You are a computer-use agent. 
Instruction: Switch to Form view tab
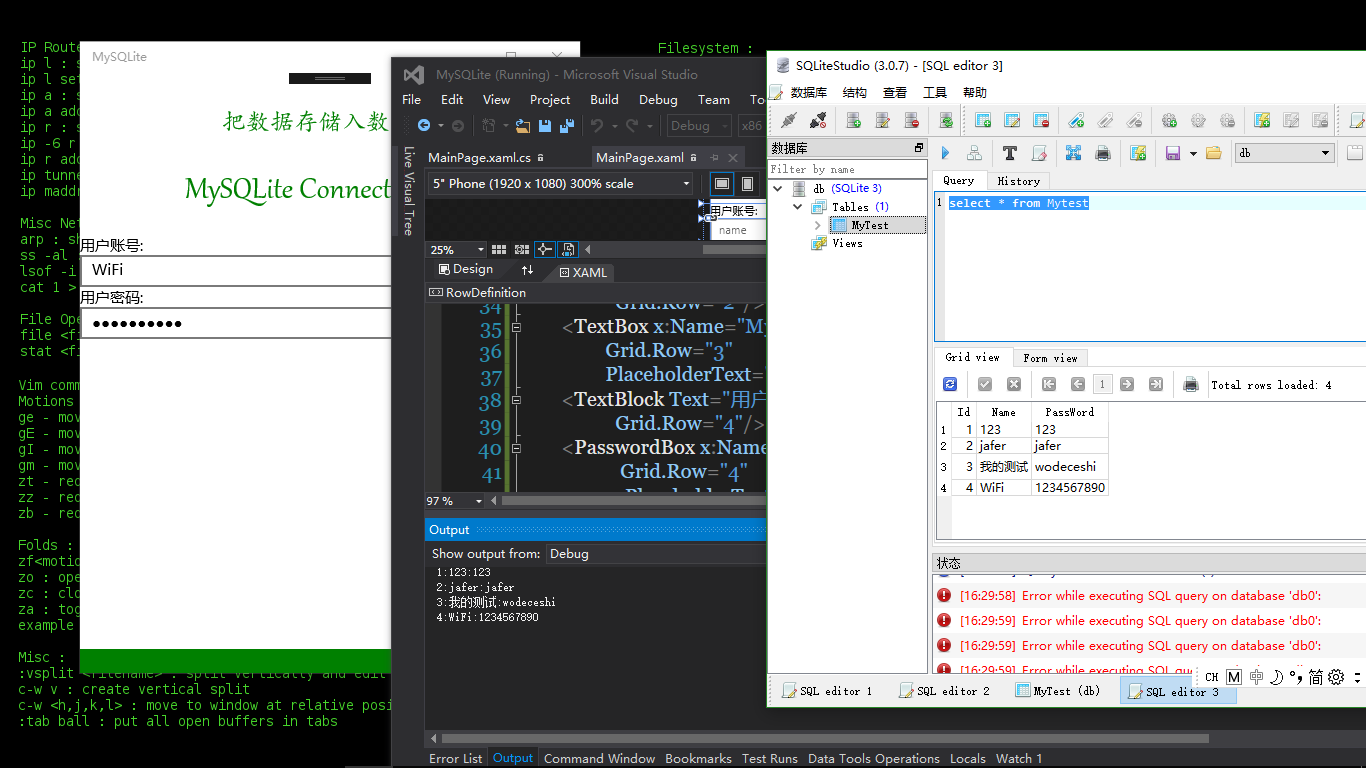click(1050, 357)
